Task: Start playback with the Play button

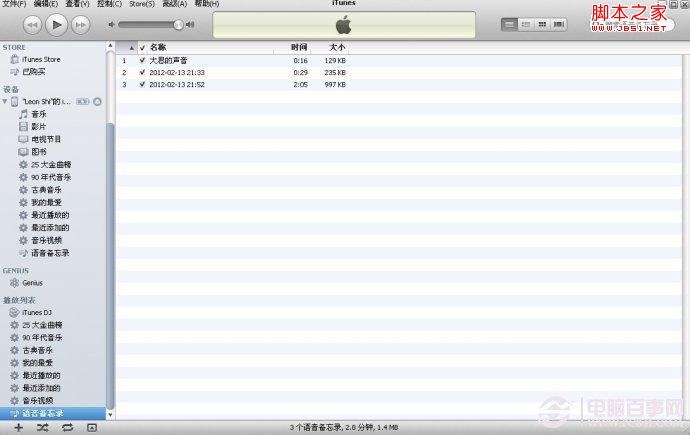Action: click(x=57, y=25)
